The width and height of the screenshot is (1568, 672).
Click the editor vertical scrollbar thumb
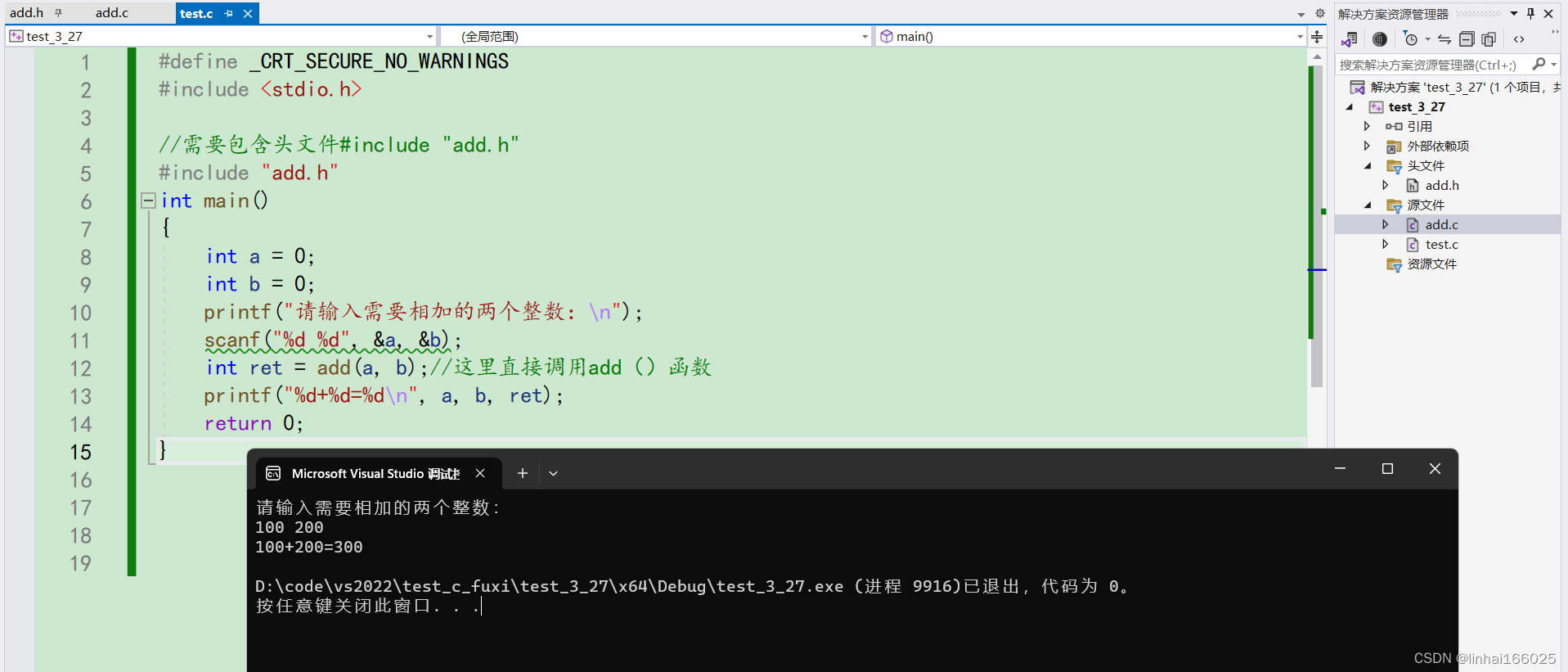click(x=1317, y=227)
